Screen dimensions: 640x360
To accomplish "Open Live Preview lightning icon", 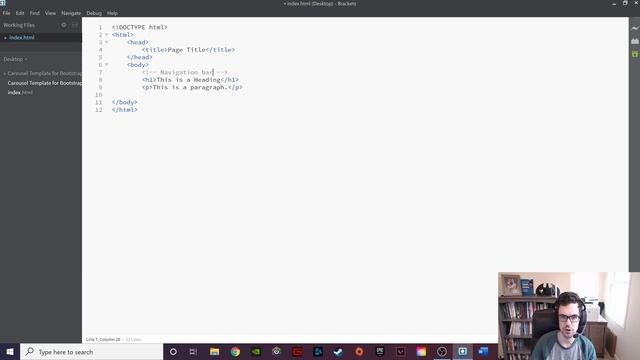I will (635, 28).
